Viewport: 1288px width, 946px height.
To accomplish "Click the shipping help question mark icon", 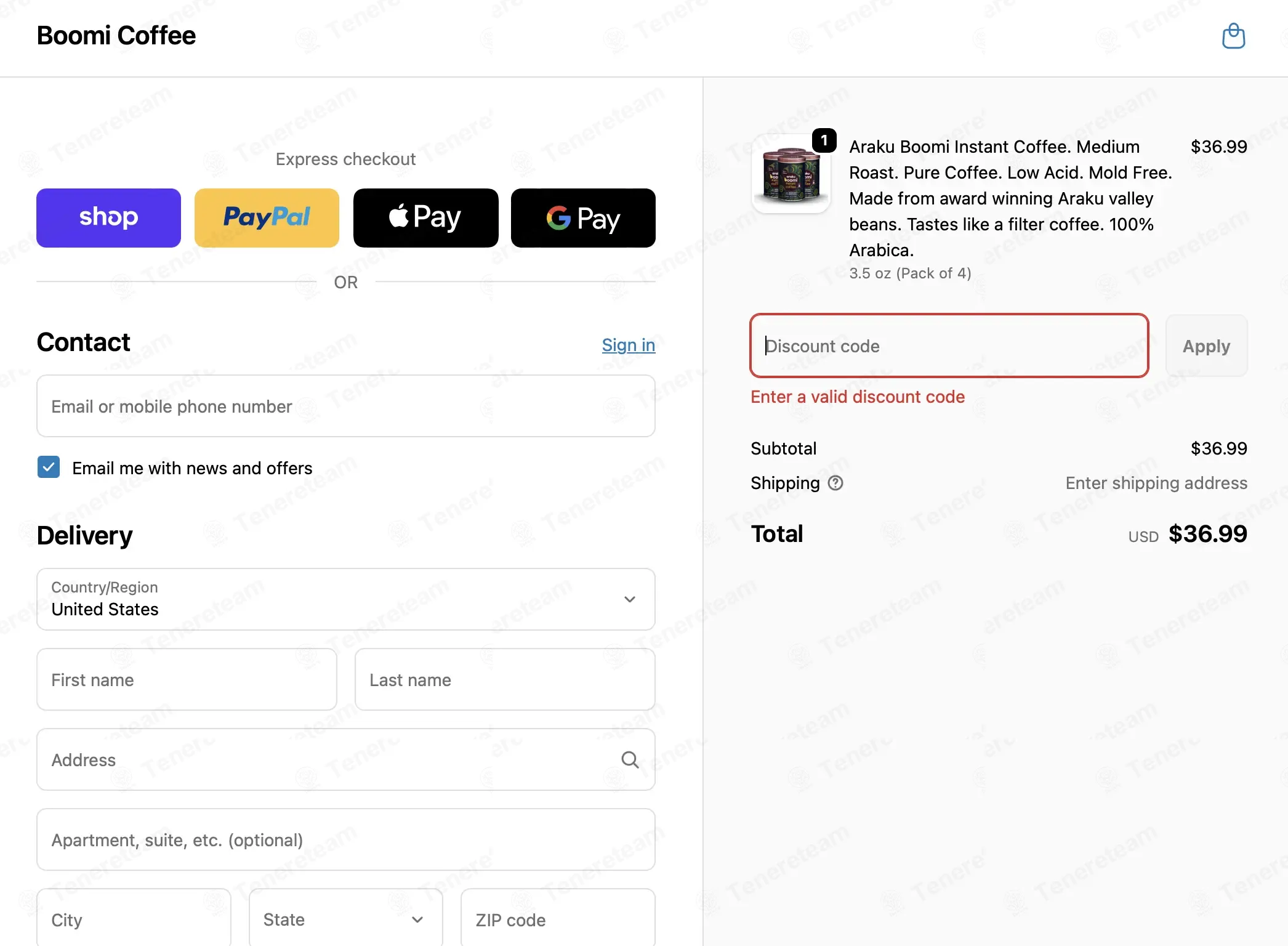I will tap(835, 483).
